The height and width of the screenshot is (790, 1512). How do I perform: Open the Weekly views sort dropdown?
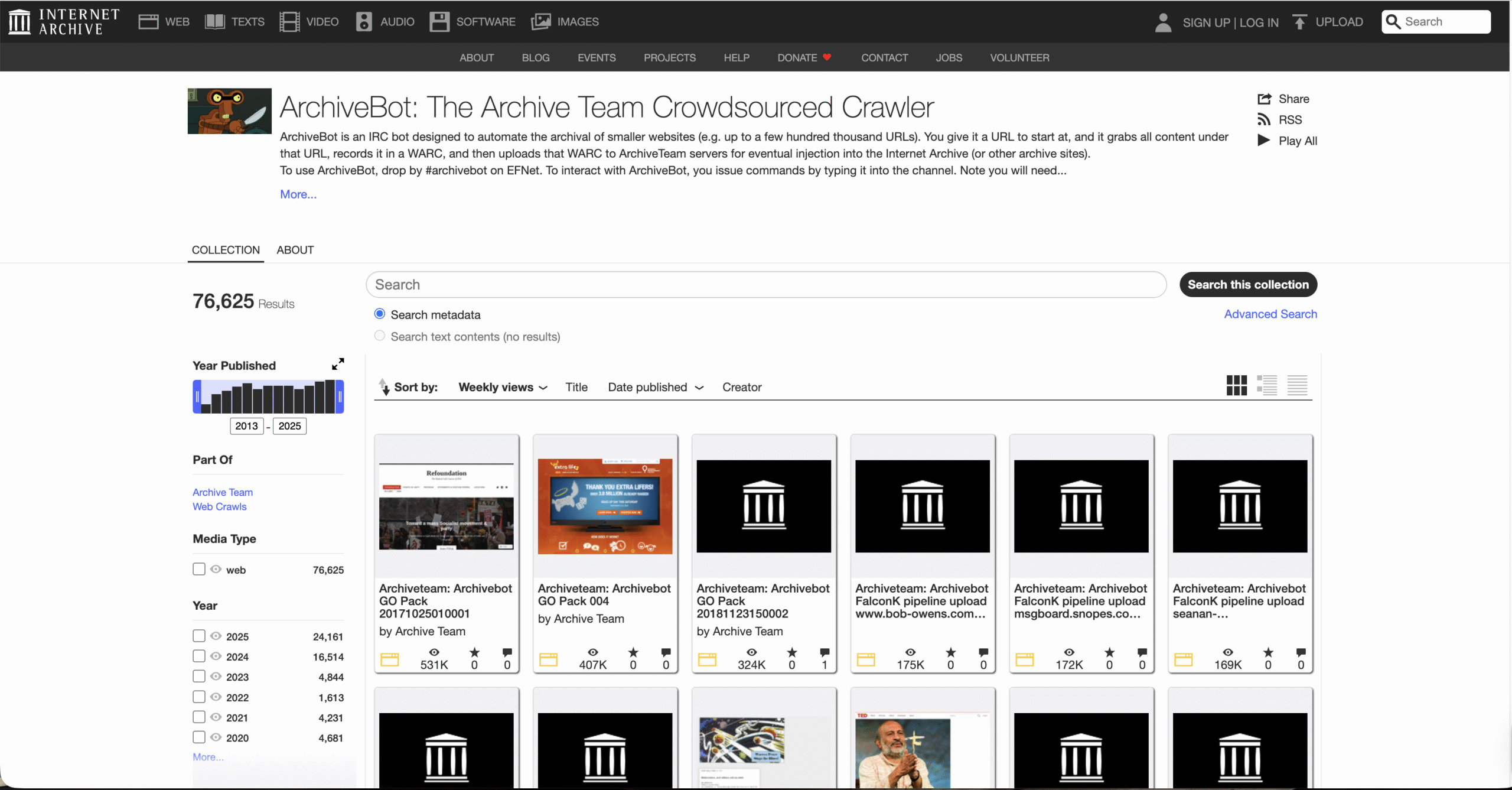[503, 387]
